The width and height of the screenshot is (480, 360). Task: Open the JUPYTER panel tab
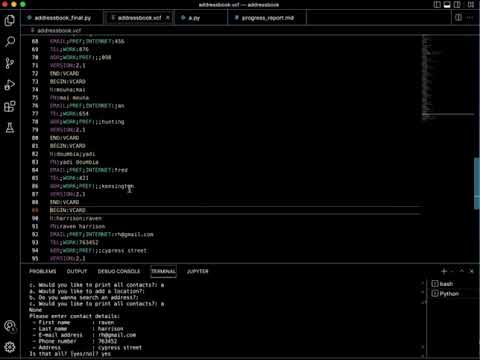pos(198,271)
